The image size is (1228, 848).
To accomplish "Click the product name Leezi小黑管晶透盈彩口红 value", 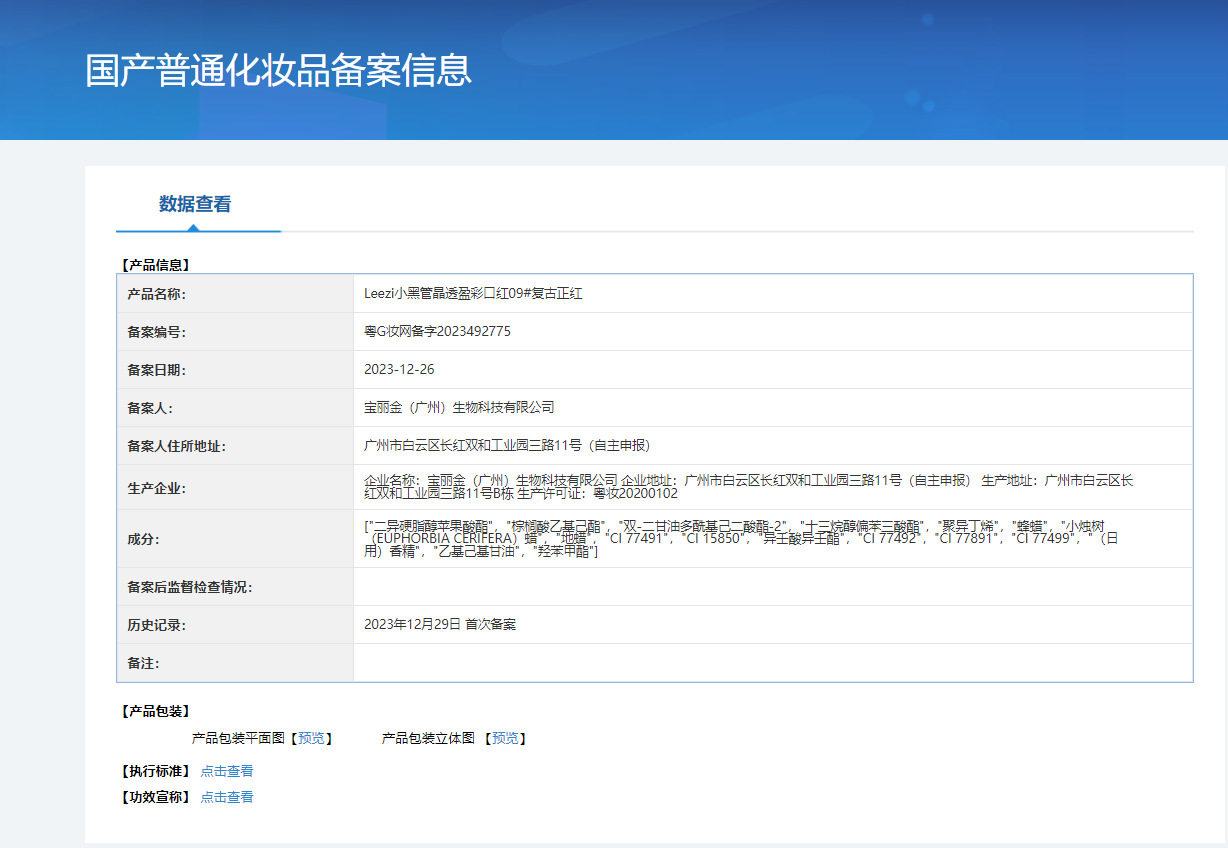I will [x=473, y=294].
